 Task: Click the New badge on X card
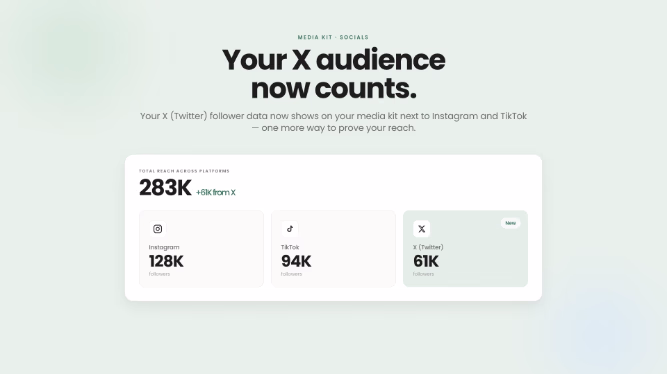(510, 223)
